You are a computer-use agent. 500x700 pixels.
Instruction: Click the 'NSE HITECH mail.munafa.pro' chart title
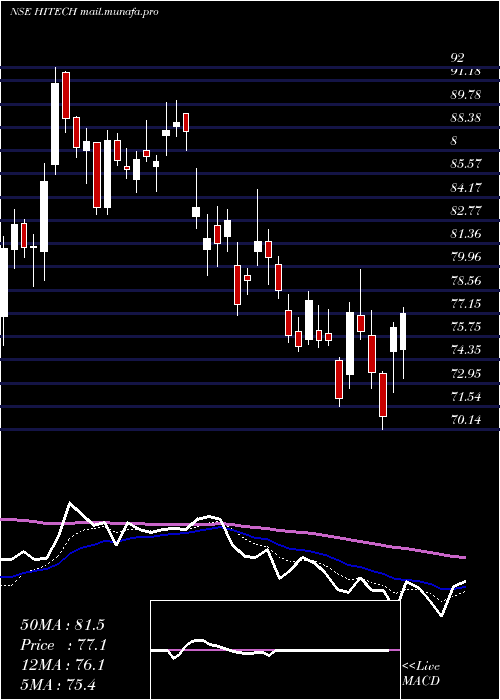(x=84, y=12)
